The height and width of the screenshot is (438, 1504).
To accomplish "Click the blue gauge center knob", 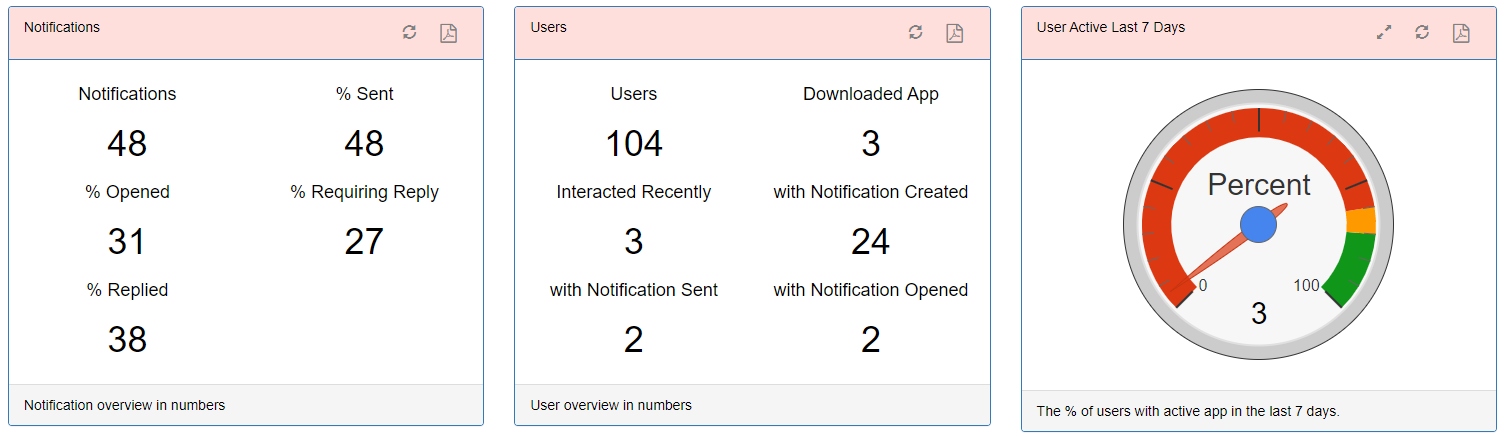I will [1259, 225].
